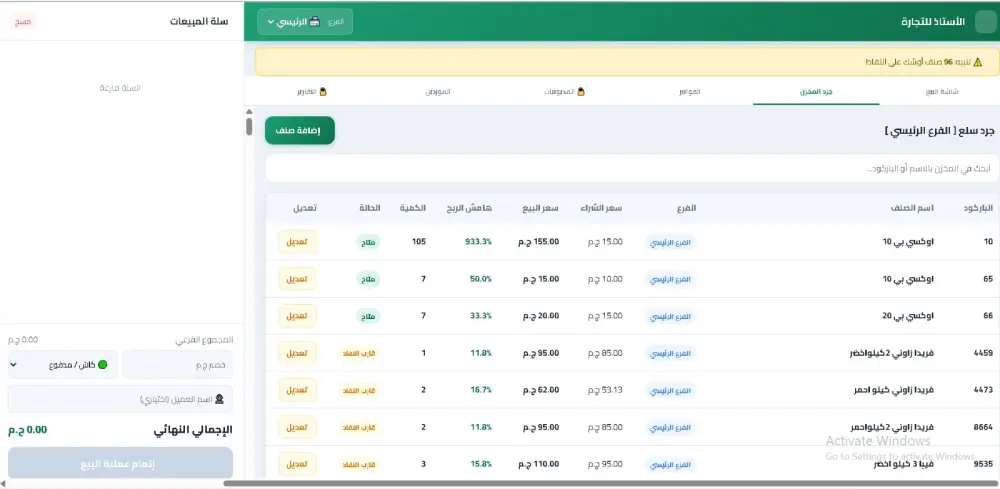This screenshot has height=489, width=1000.
Task: Switch to the شاشة البيع tab
Action: point(942,92)
